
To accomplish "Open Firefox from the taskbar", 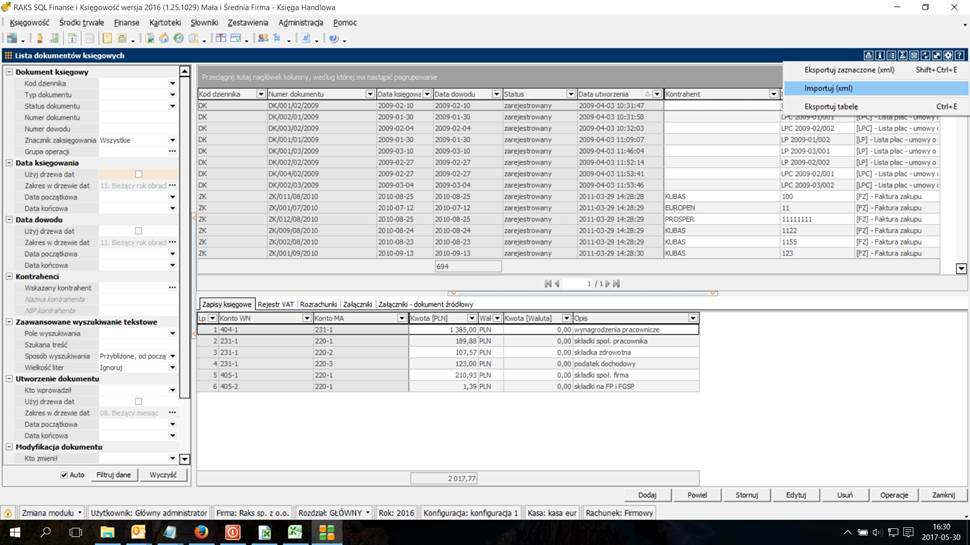I will (x=201, y=533).
